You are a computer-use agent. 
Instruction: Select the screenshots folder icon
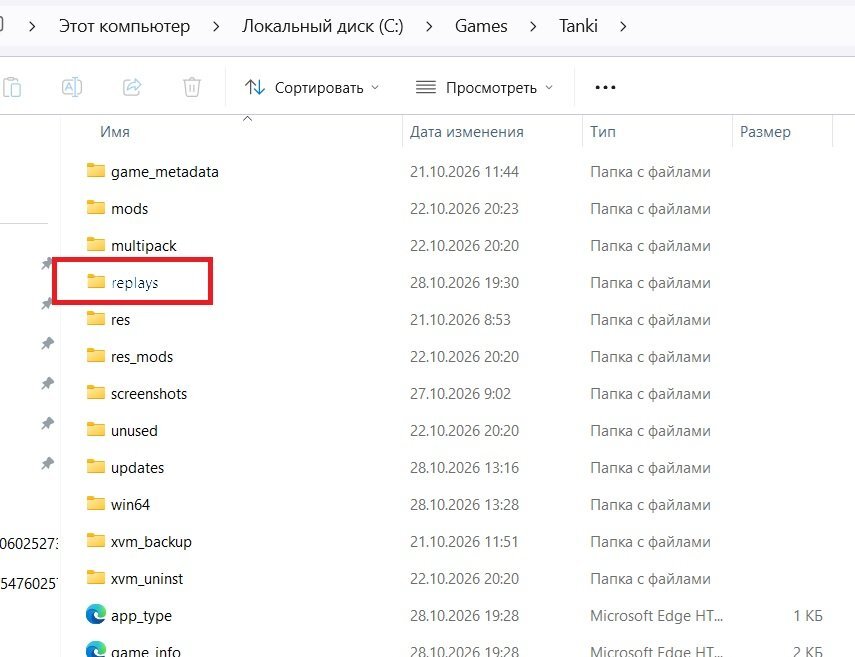[96, 393]
